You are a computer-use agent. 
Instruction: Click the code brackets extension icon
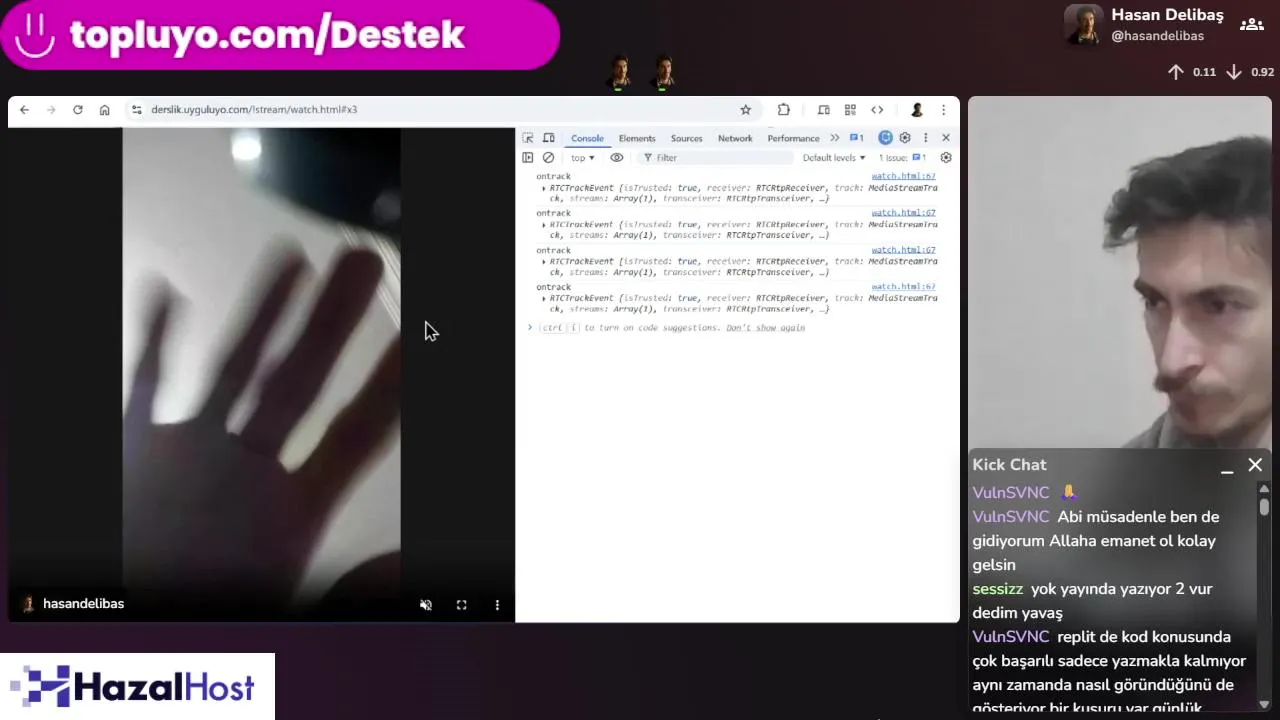coord(877,110)
